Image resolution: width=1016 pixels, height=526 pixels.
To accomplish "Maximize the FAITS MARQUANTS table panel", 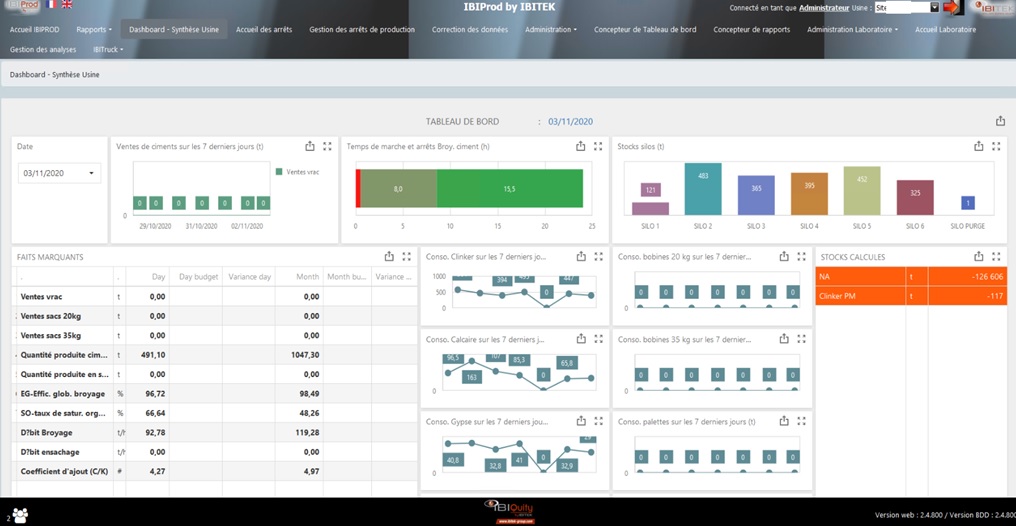I will click(406, 257).
